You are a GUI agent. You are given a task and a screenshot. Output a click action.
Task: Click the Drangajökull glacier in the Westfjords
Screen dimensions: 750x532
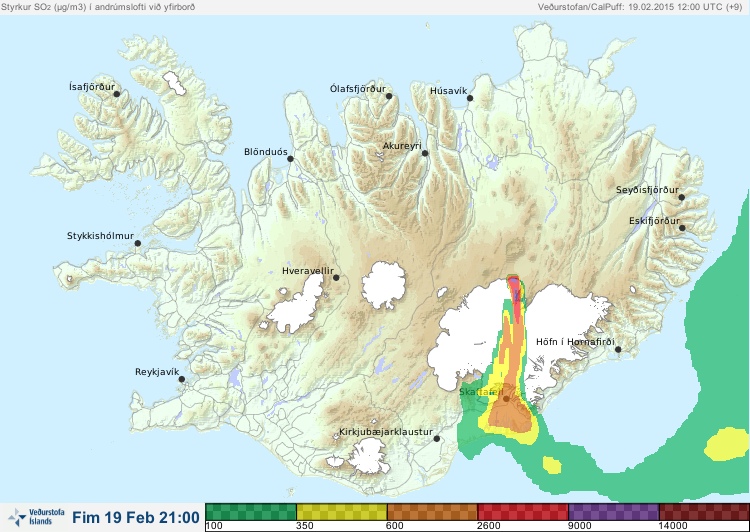pos(174,83)
